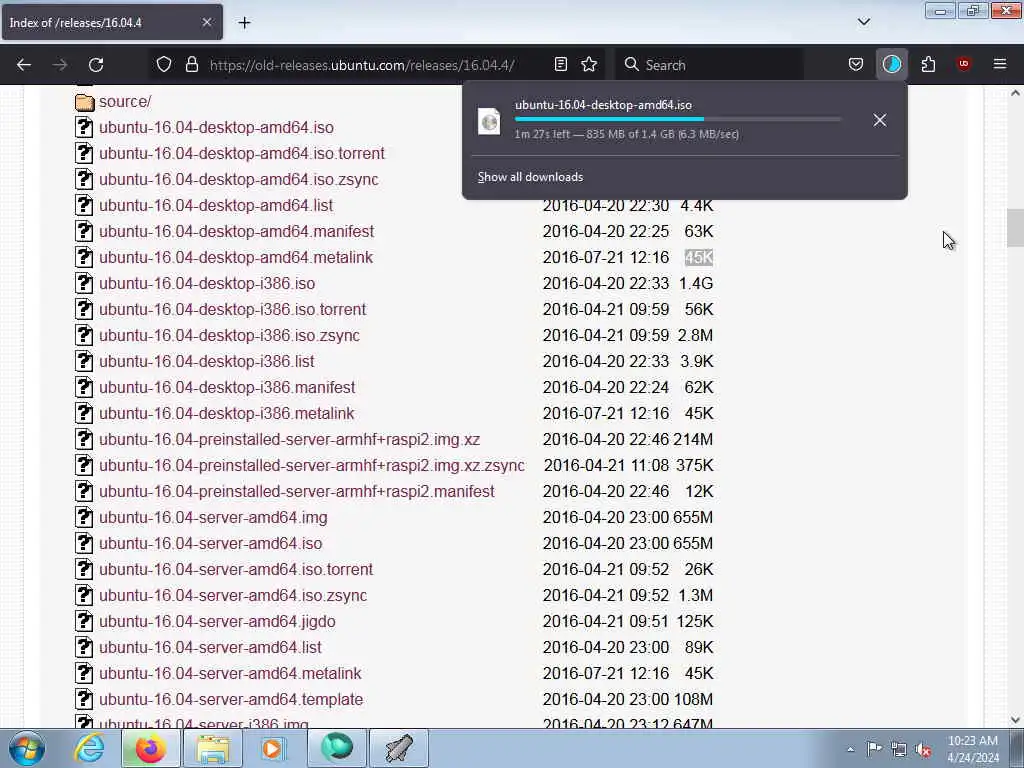The height and width of the screenshot is (768, 1024).
Task: Open ubuntu-16.04-desktop-i386.iso.zsync link
Action: [229, 336]
